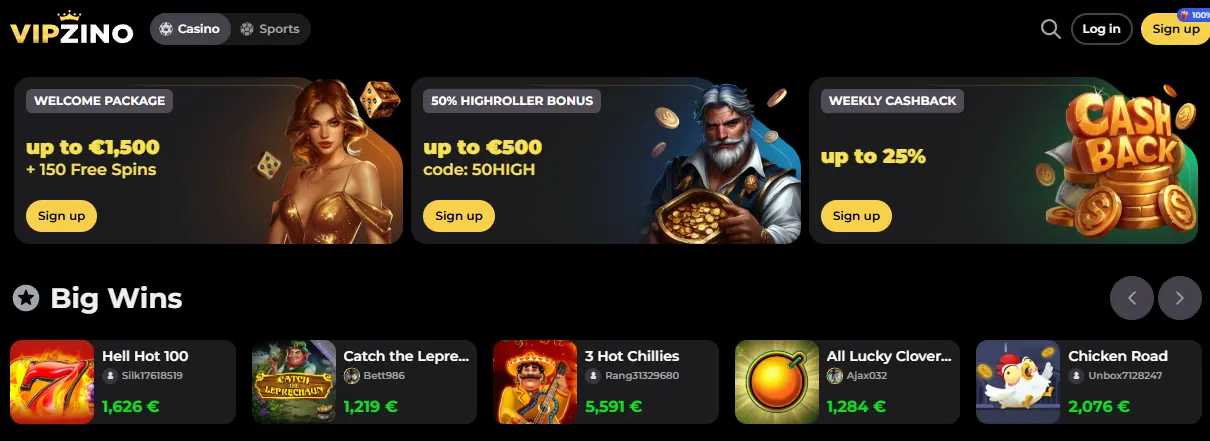Viewport: 1210px width, 441px height.
Task: Switch to the Sports tab
Action: point(270,29)
